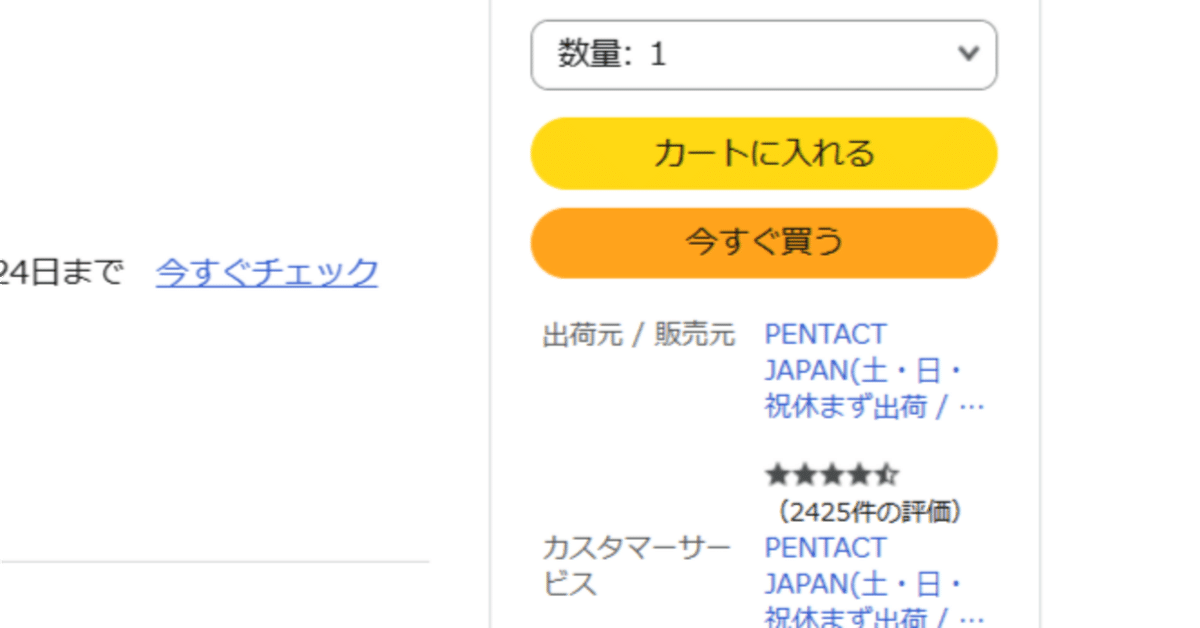The width and height of the screenshot is (1200, 628).
Task: Follow the 今すぐチェック link
Action: pos(266,272)
